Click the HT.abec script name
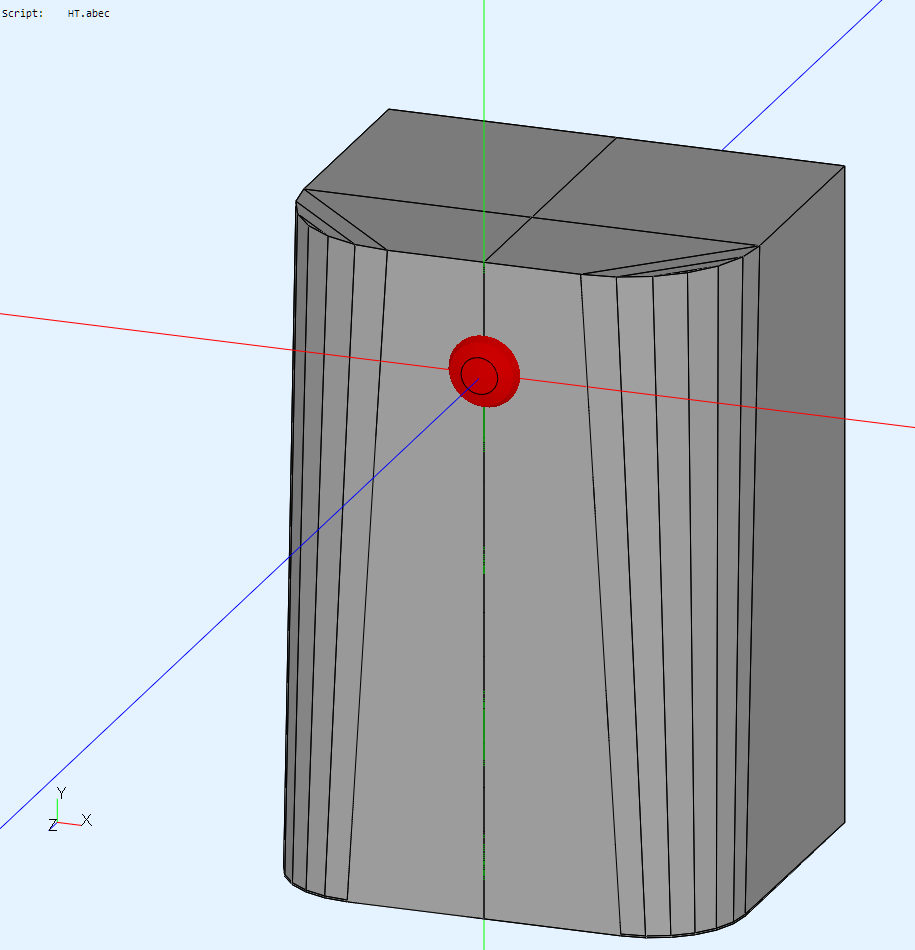The width and height of the screenshot is (915, 950). [x=88, y=14]
